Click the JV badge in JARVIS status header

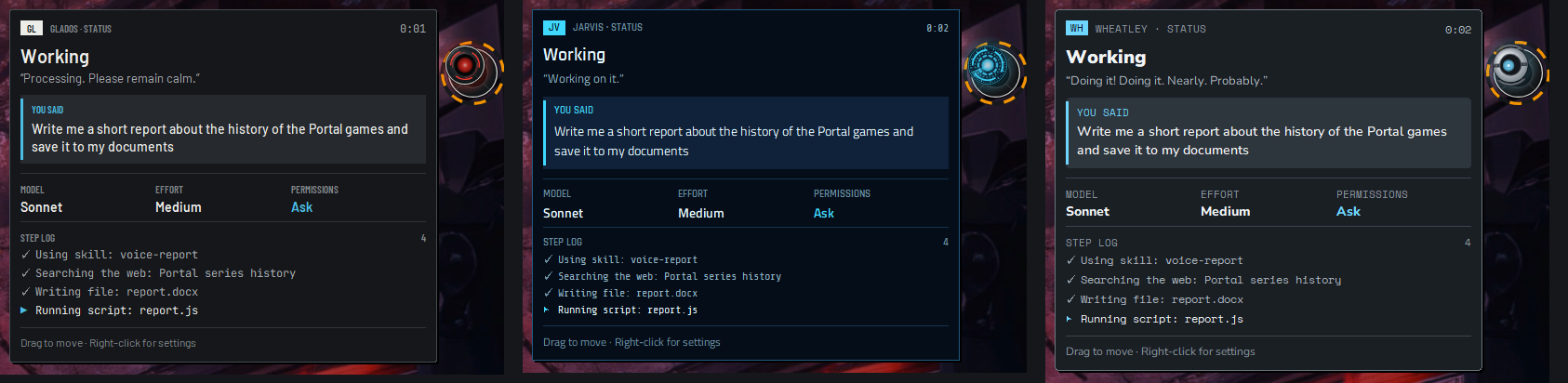[554, 27]
